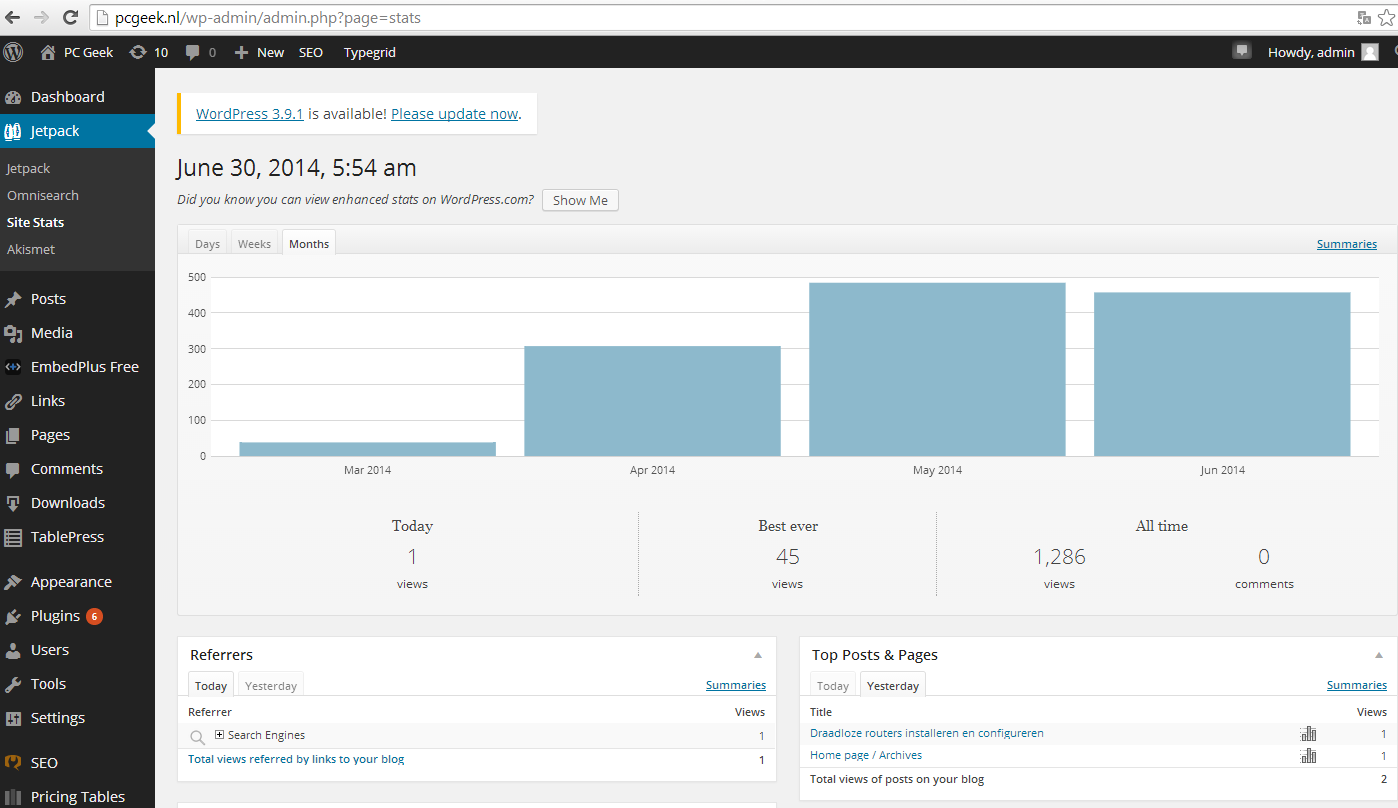Open the updates icon showing 10
1398x808 pixels.
coord(138,52)
